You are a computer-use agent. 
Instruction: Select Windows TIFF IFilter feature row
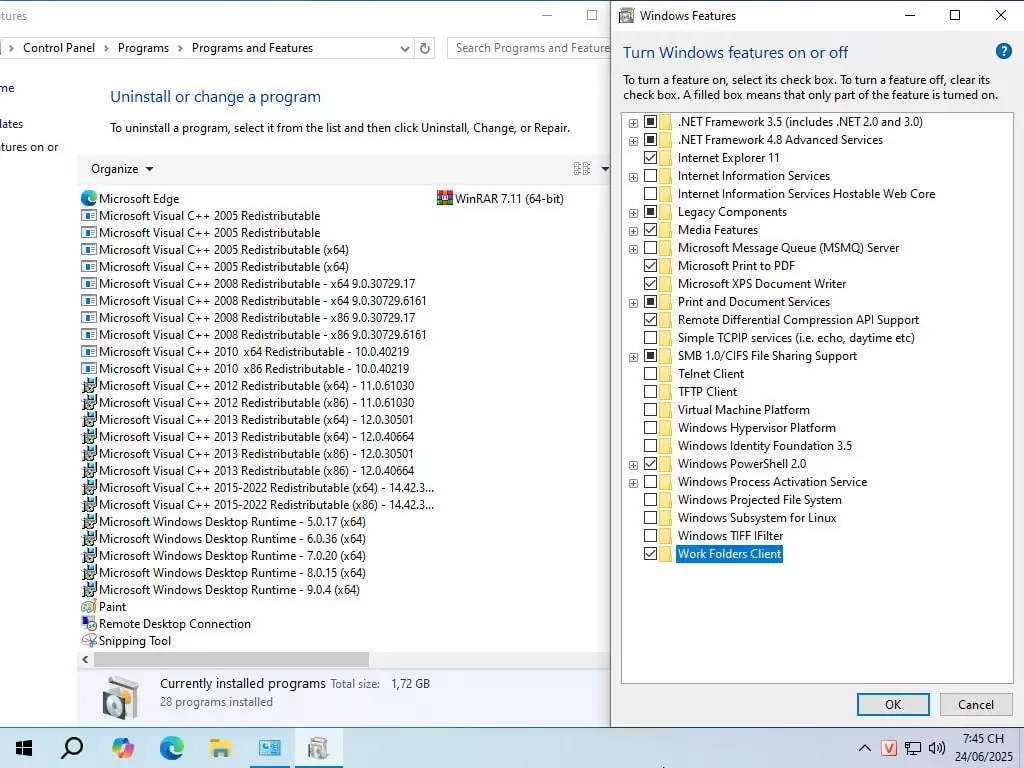[x=730, y=536]
